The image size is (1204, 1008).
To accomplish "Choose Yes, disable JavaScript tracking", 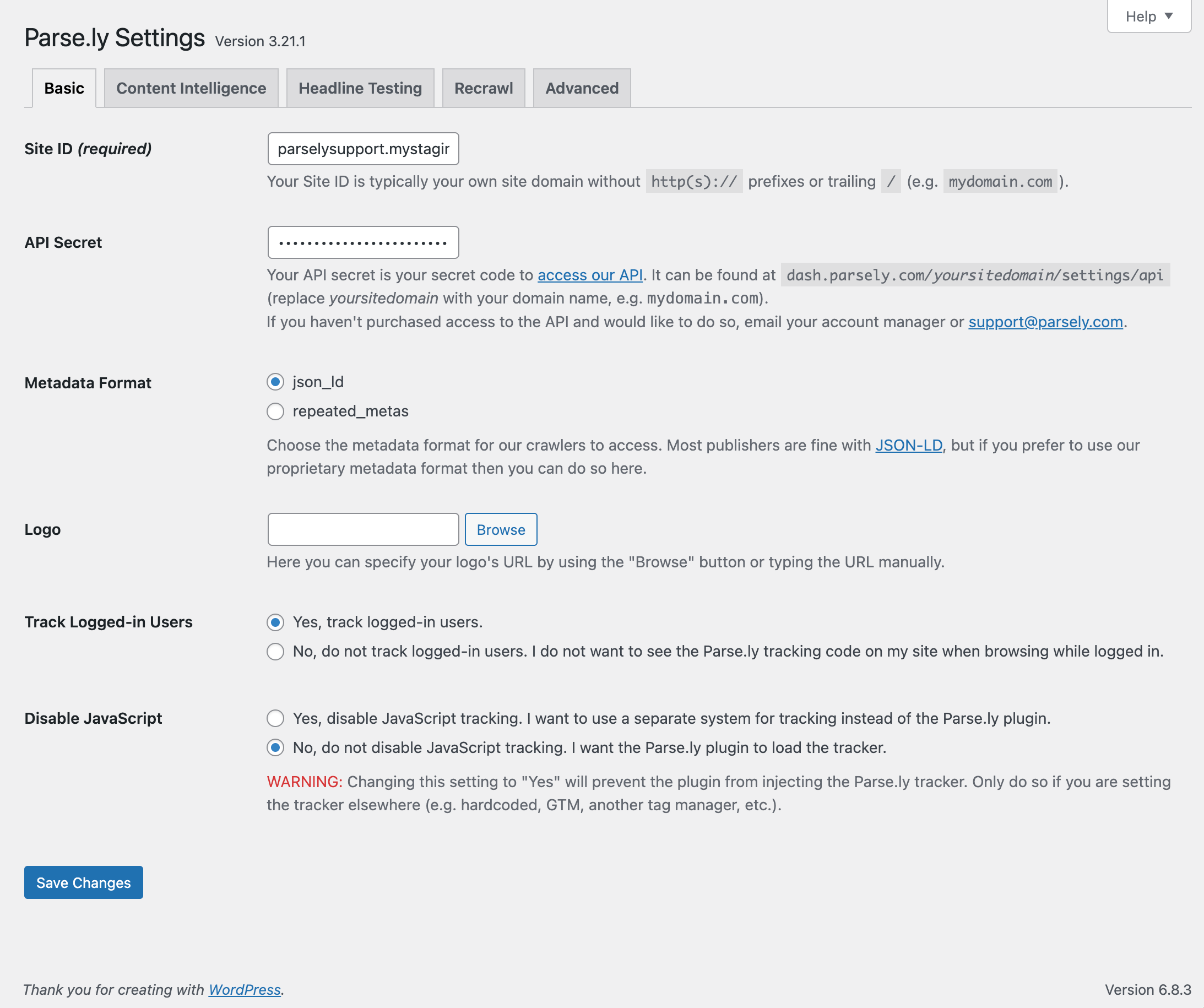I will click(275, 718).
